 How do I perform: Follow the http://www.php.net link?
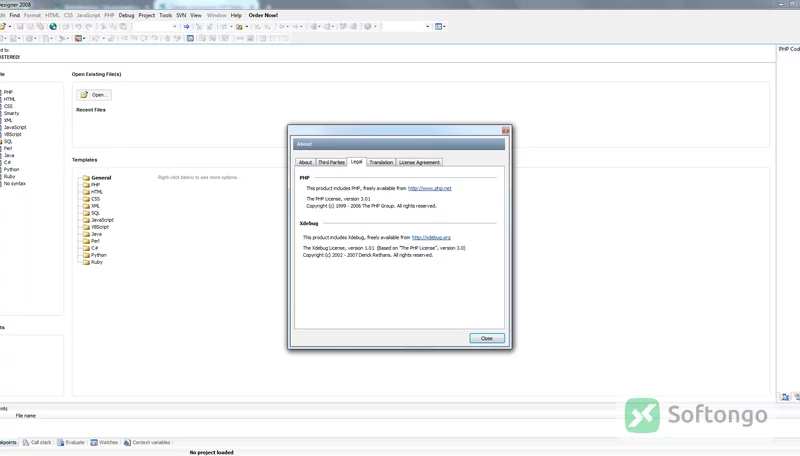[430, 188]
